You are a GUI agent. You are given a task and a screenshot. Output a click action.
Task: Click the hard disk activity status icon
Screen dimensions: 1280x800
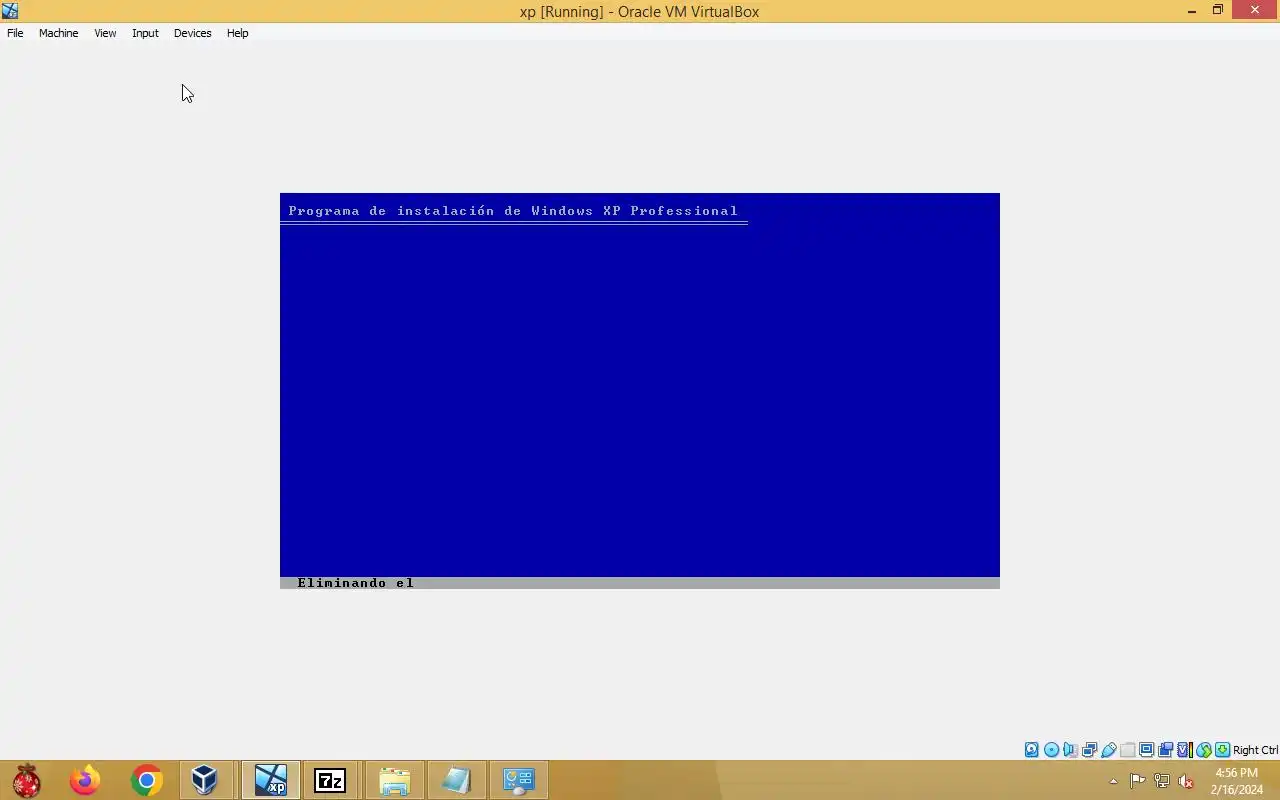point(1031,750)
